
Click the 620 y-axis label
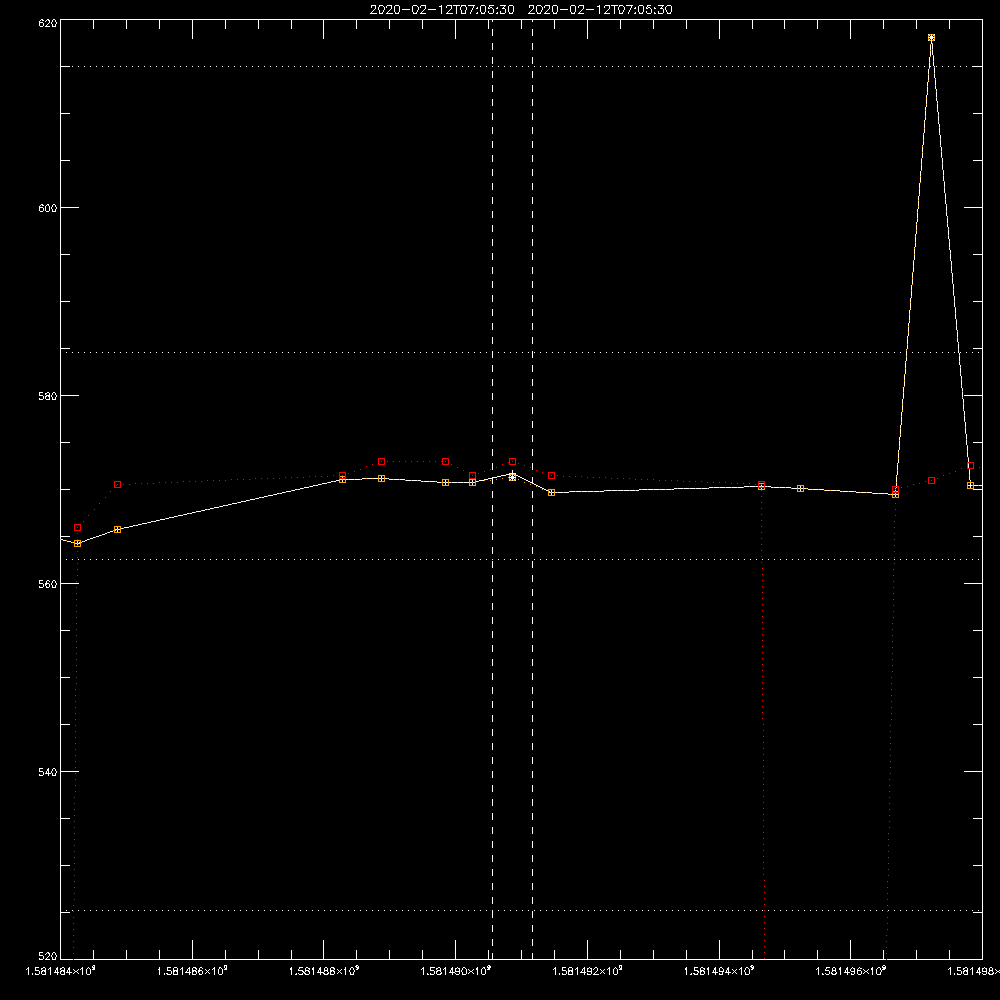(x=48, y=23)
